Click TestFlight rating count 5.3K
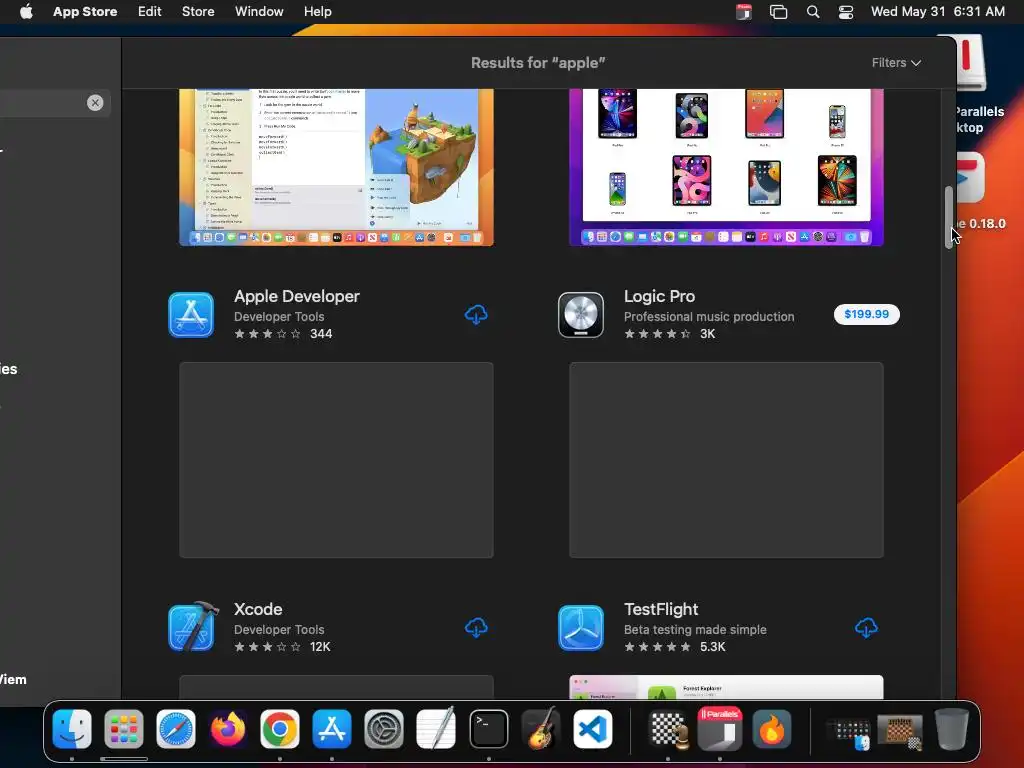 712,647
